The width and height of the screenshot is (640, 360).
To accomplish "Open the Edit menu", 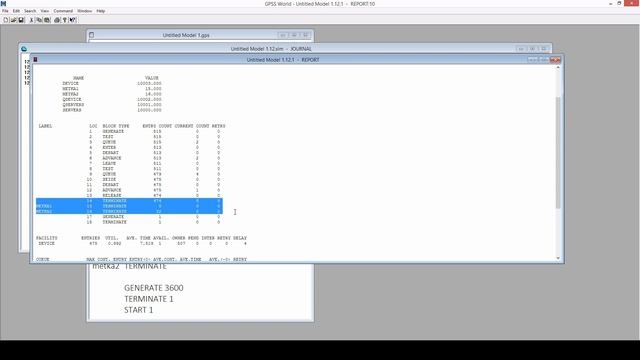I will click(x=16, y=11).
